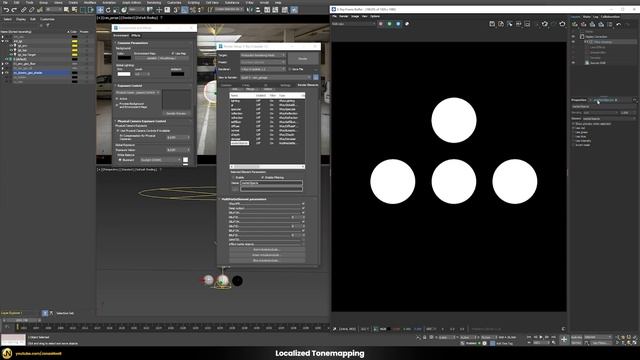Click the black Background color swatch
Viewport: 640px width, 360px height.
pyautogui.click(x=124, y=58)
